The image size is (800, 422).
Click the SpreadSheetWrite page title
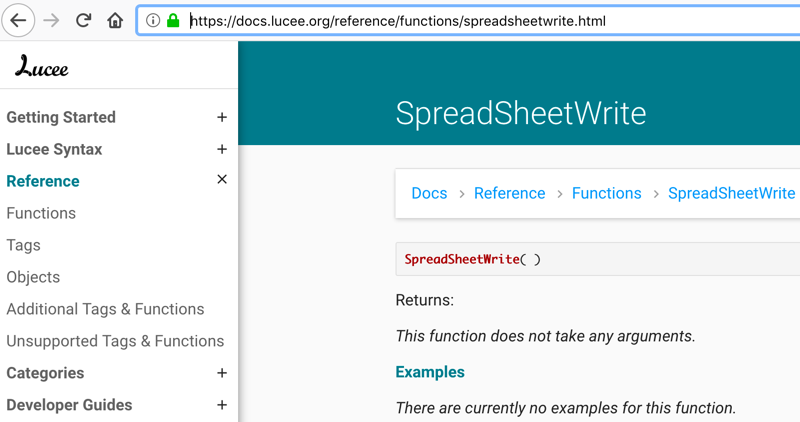coord(520,113)
